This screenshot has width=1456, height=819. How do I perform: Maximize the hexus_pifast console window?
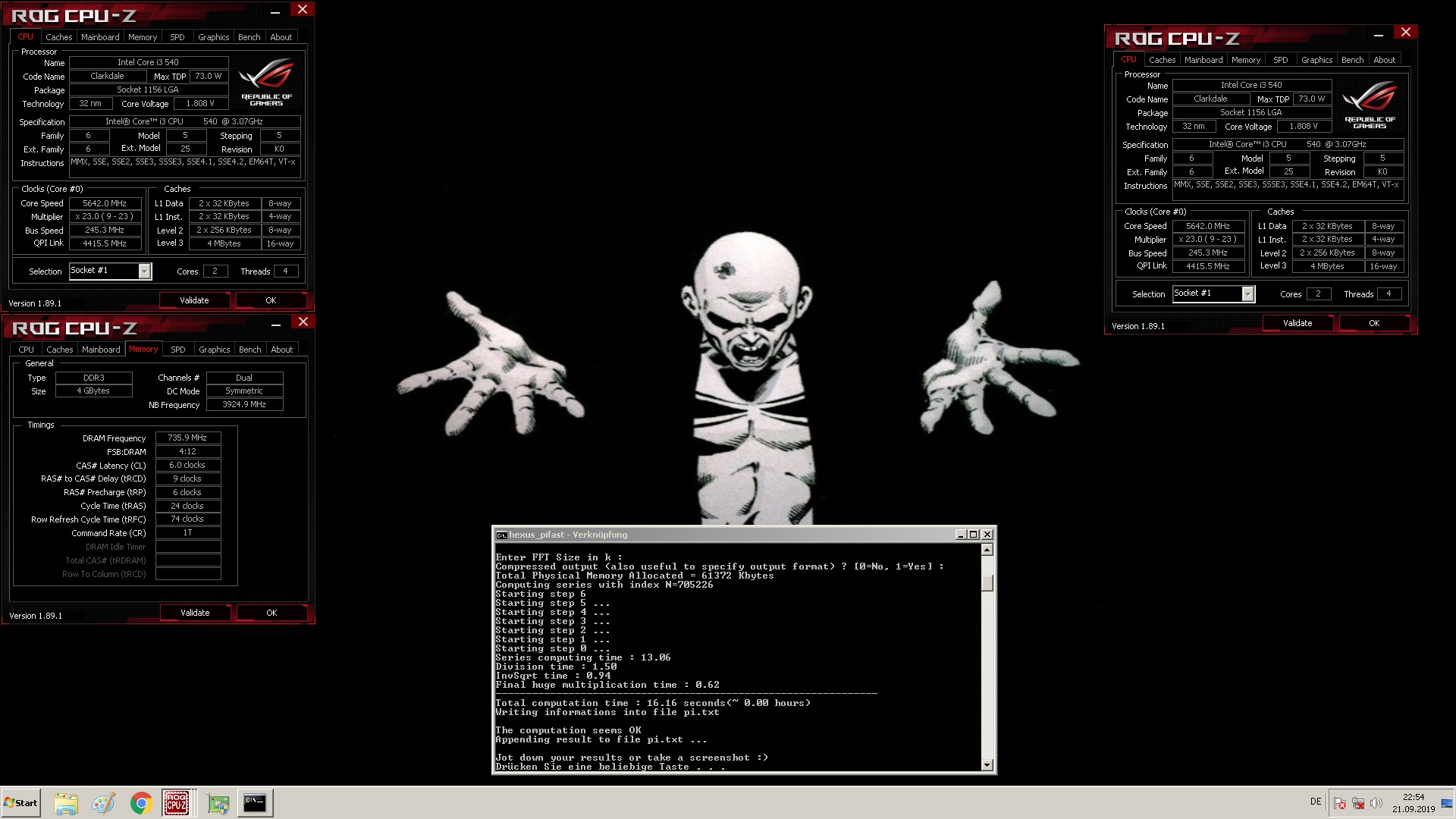point(974,535)
